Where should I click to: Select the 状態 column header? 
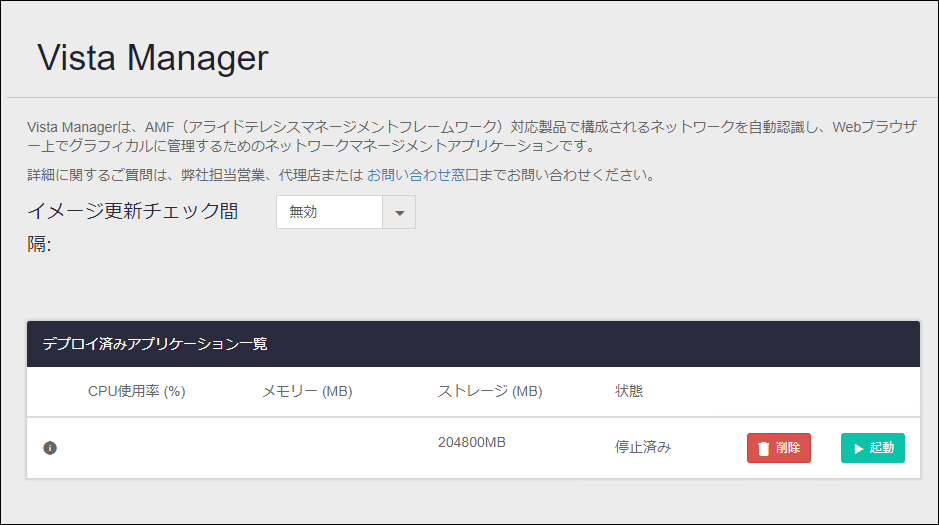click(629, 391)
